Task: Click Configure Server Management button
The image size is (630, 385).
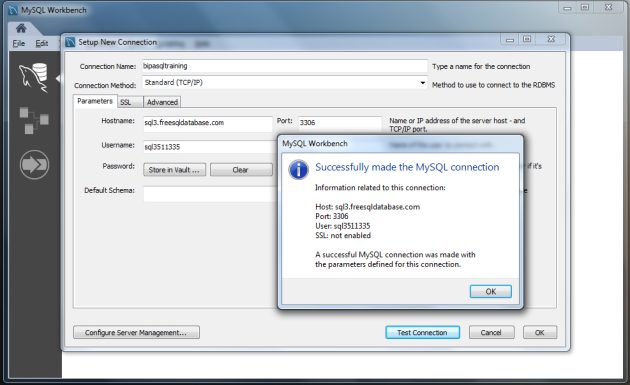Action: (136, 332)
